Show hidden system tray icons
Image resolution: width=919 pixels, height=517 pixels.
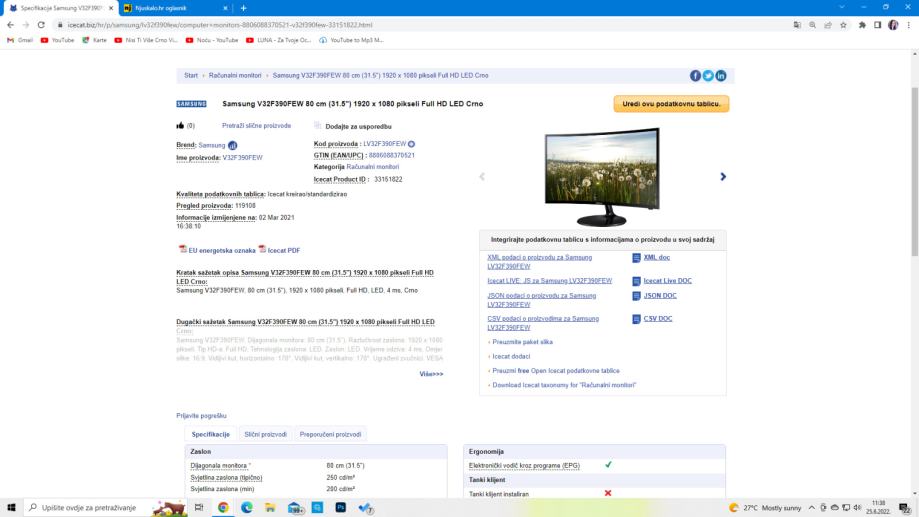[x=812, y=507]
